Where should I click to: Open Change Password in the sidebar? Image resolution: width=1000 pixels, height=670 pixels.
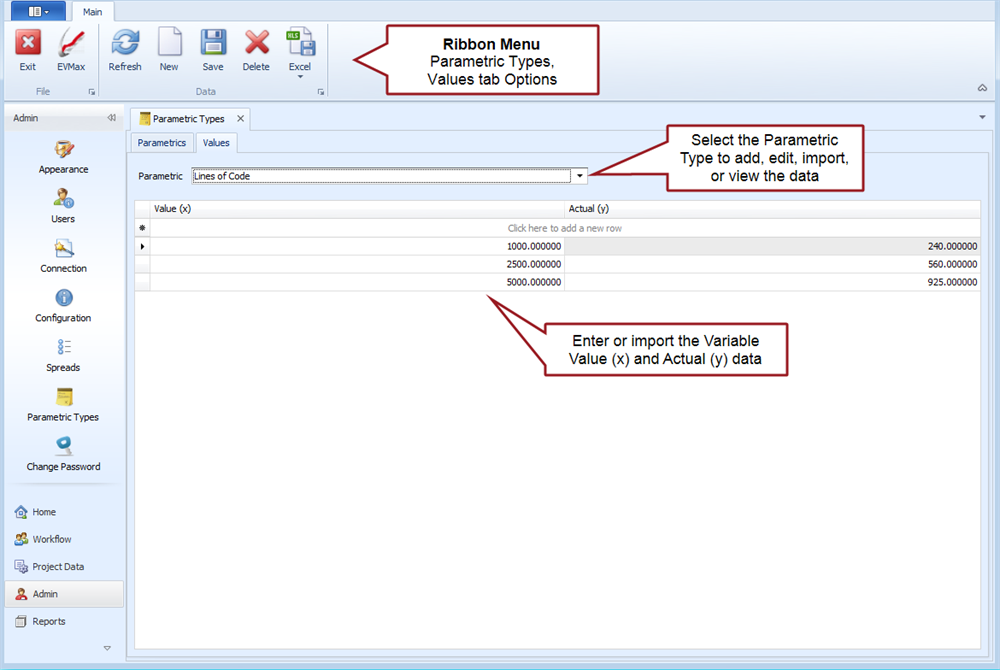coord(63,454)
